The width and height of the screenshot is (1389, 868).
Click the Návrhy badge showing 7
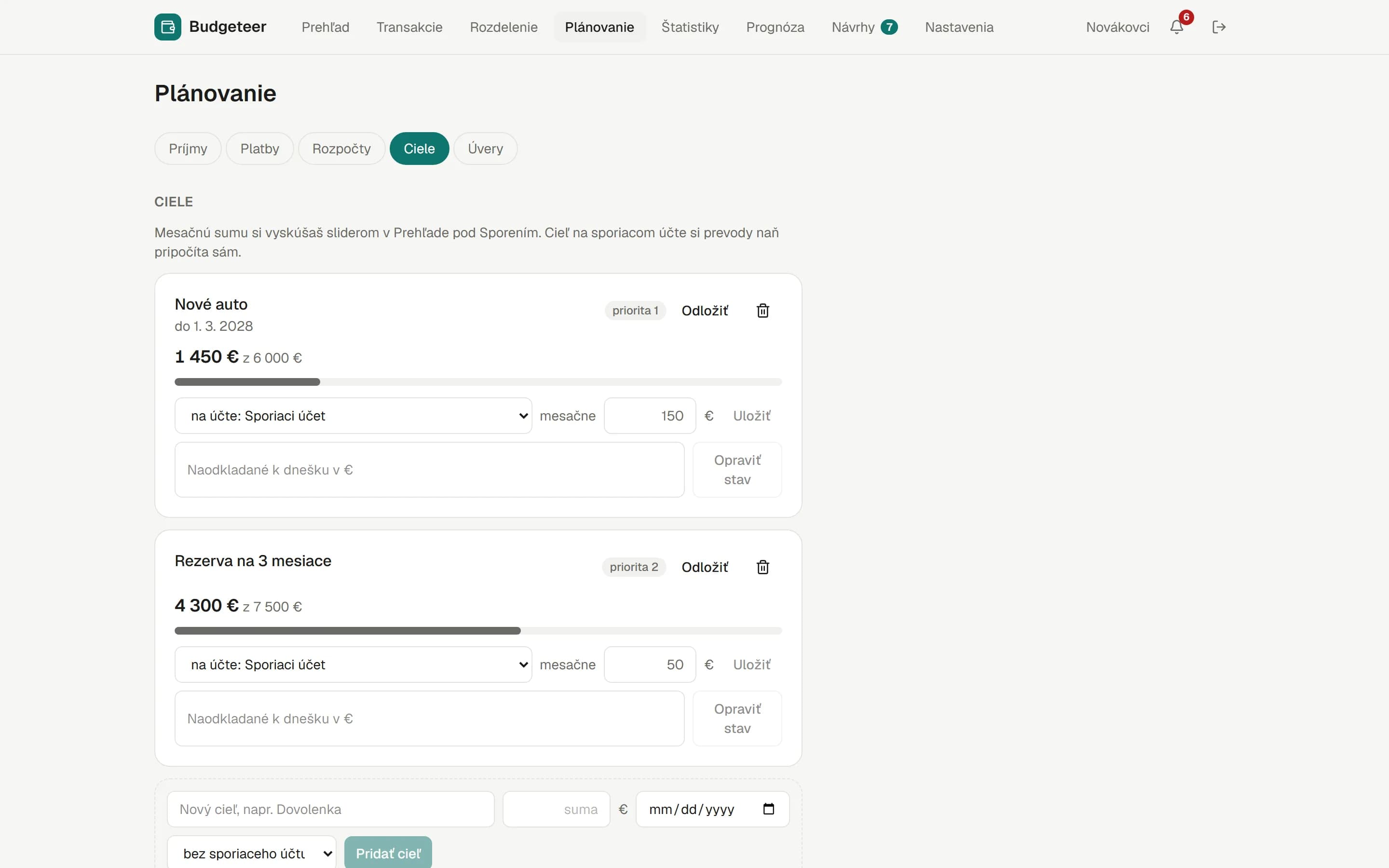[889, 27]
